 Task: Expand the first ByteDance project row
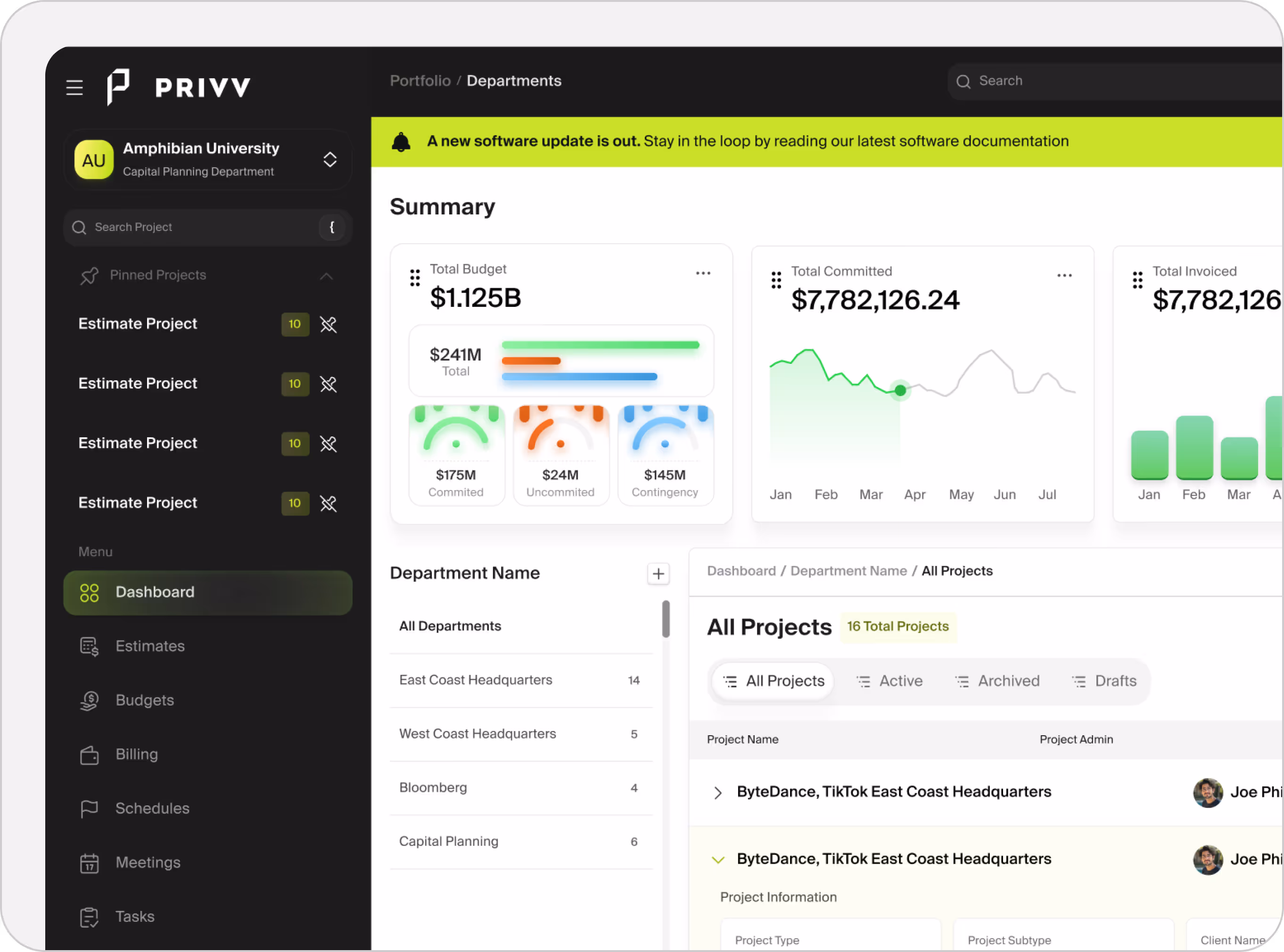pyautogui.click(x=717, y=793)
